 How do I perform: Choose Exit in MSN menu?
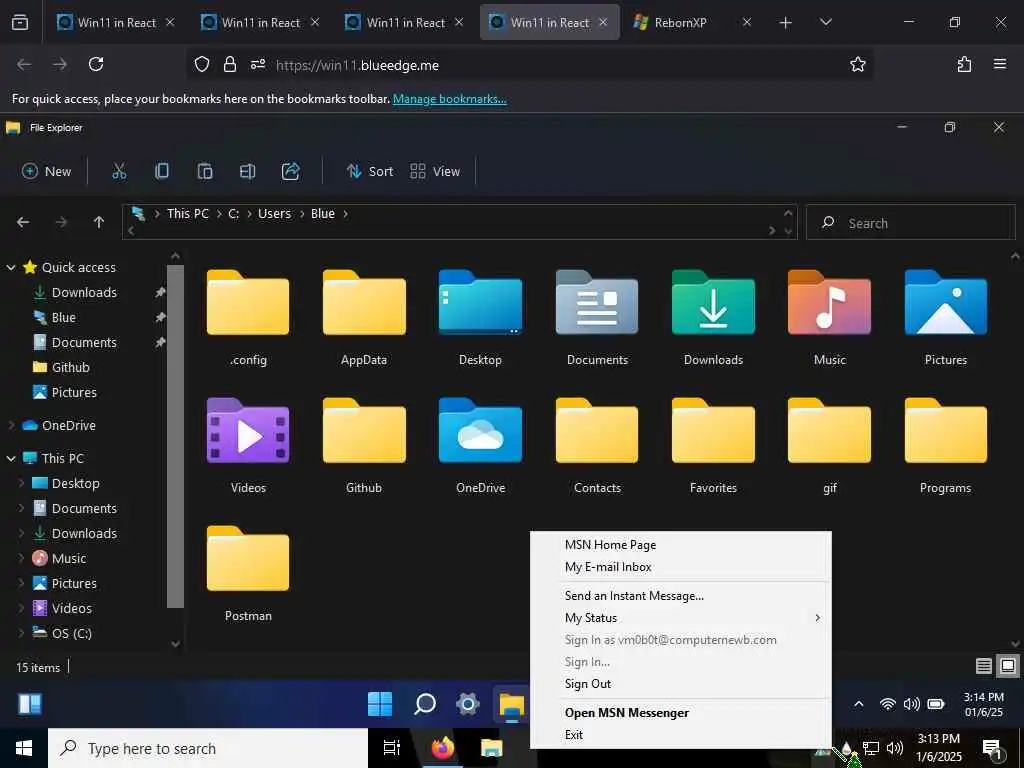point(680,735)
